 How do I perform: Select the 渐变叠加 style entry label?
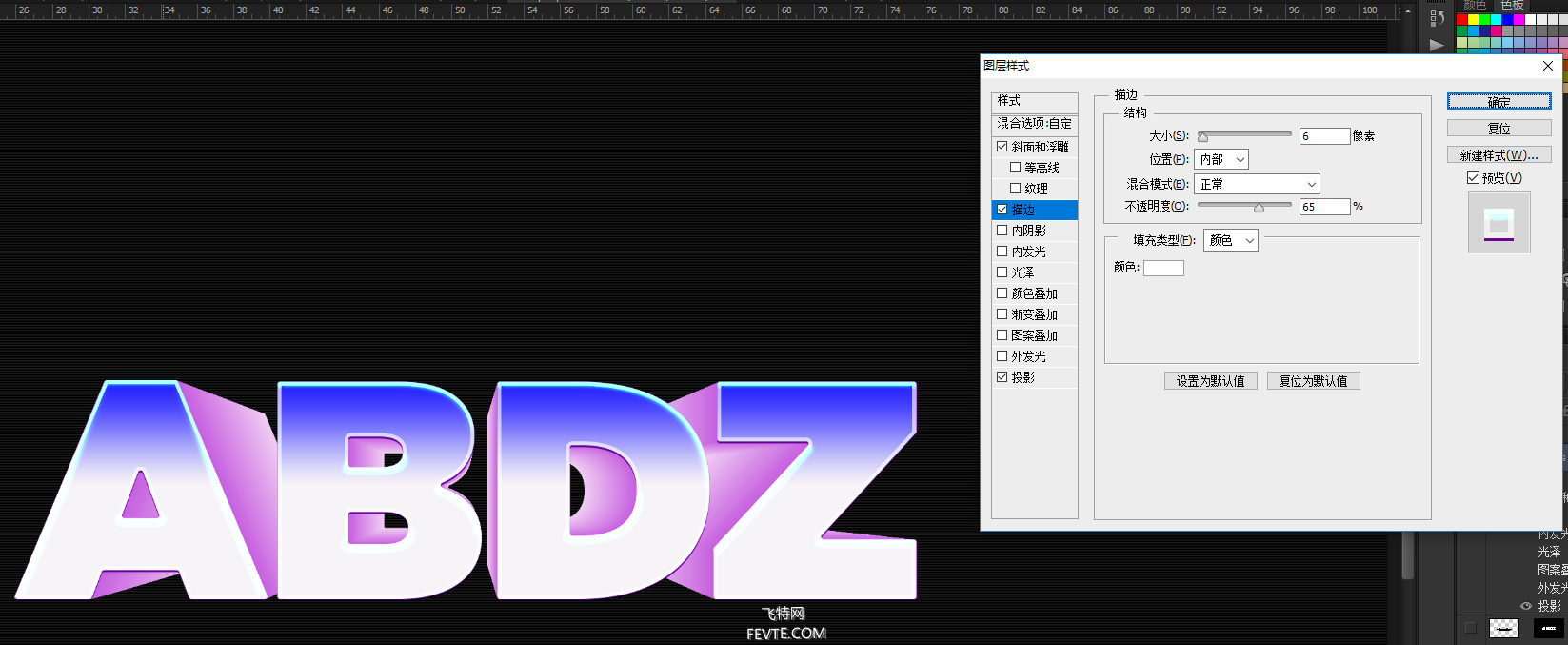[1035, 314]
